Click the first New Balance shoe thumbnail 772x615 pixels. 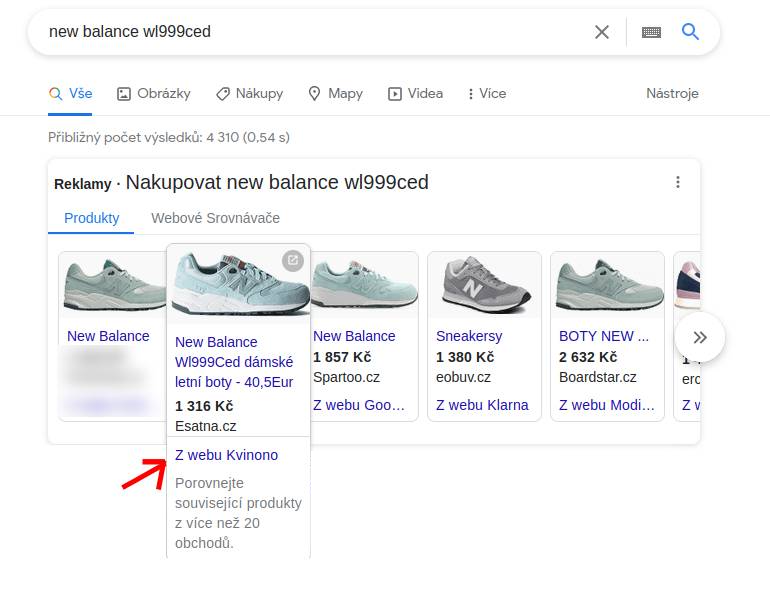(113, 285)
